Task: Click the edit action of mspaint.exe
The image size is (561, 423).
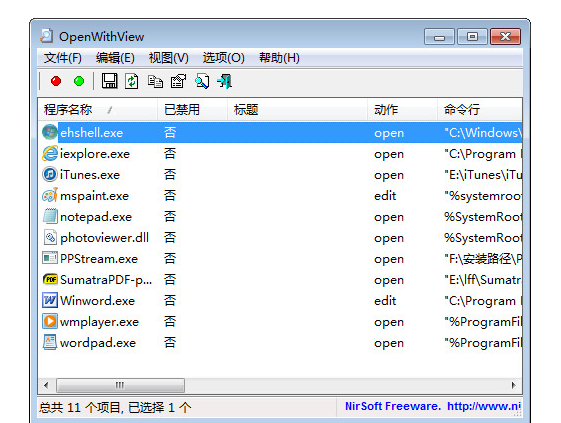Action: coord(385,196)
